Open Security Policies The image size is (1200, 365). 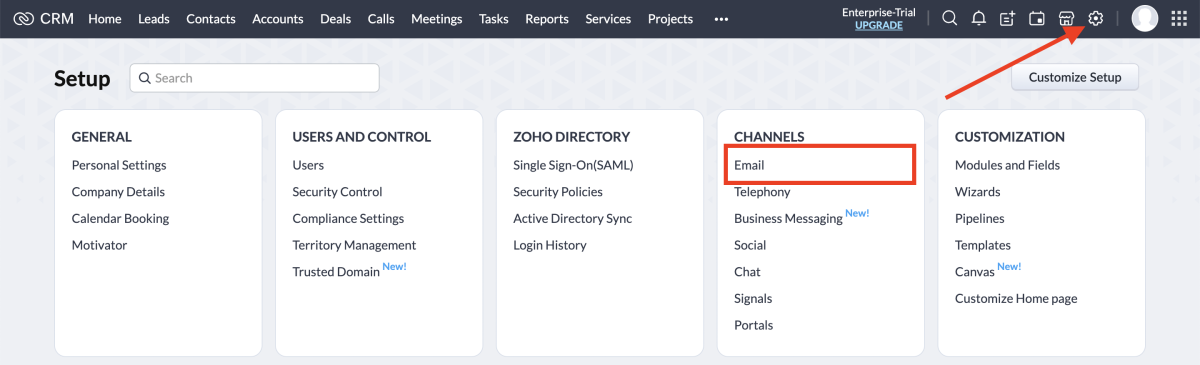coord(558,192)
